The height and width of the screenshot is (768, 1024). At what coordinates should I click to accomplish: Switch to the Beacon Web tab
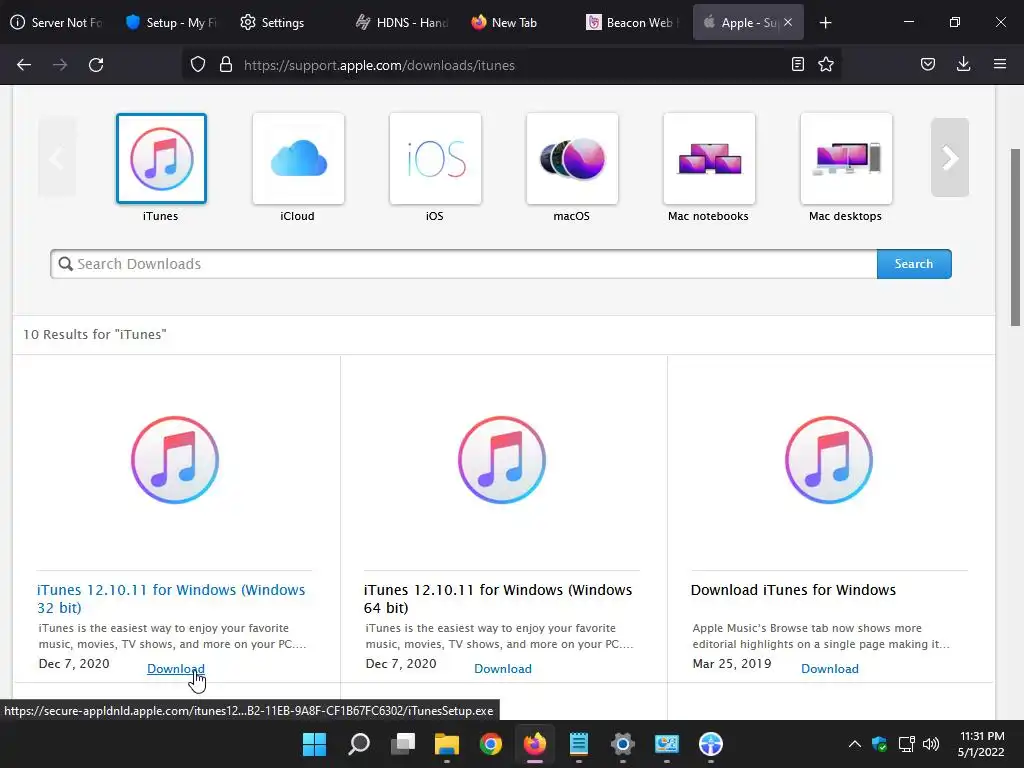pyautogui.click(x=631, y=22)
